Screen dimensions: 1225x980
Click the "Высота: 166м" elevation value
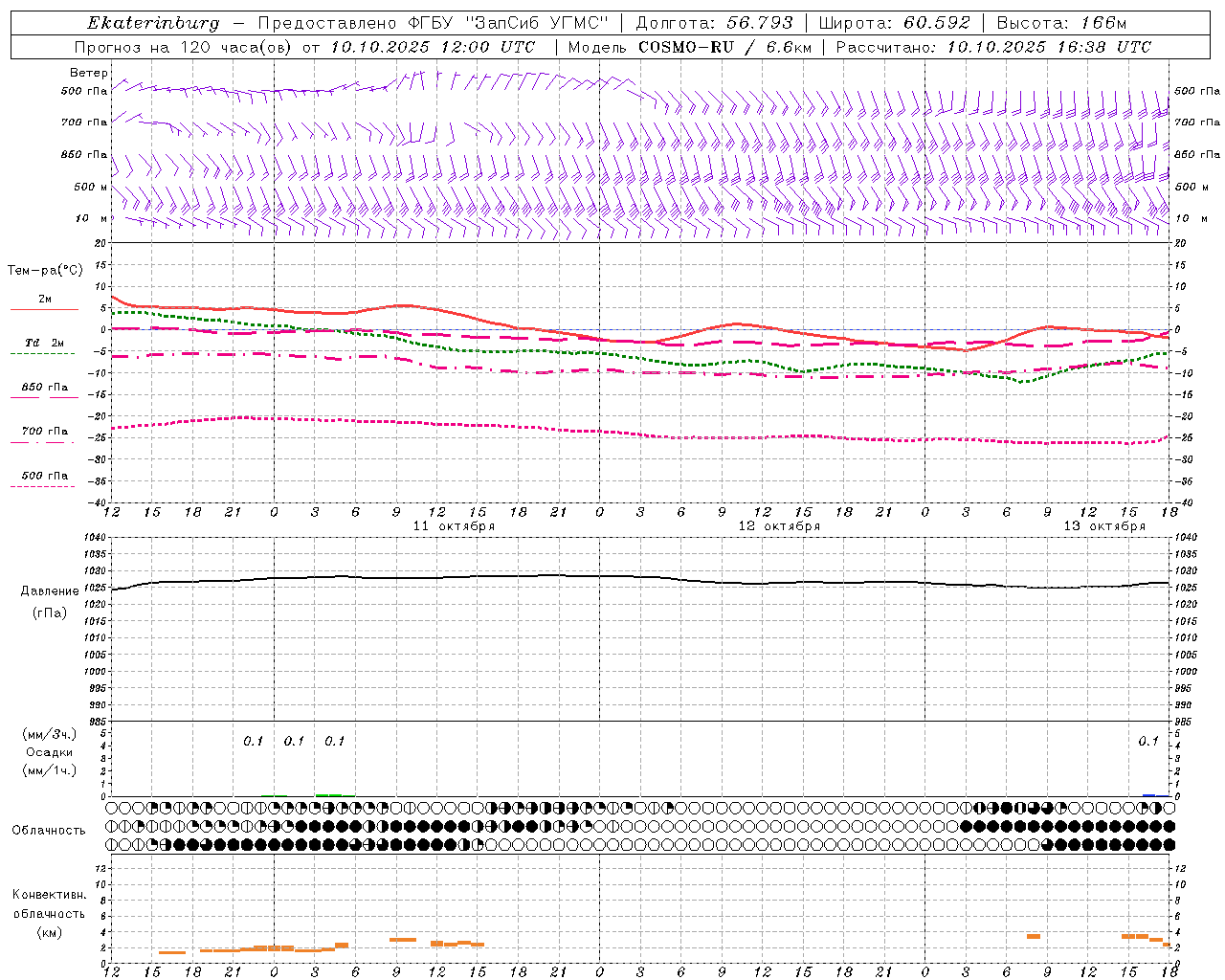click(x=1061, y=23)
